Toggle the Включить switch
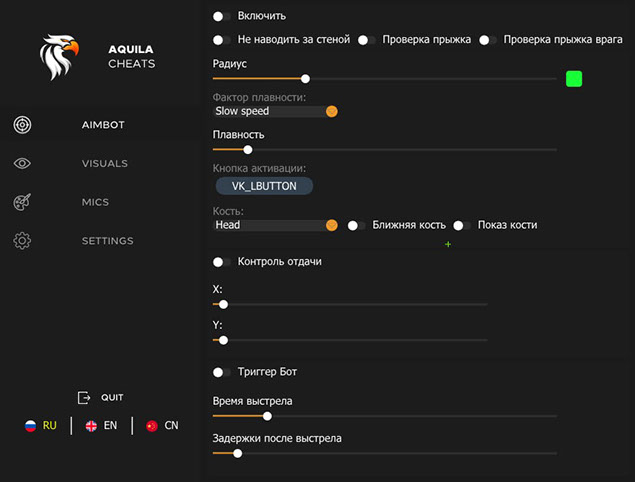The height and width of the screenshot is (482, 635). [221, 16]
